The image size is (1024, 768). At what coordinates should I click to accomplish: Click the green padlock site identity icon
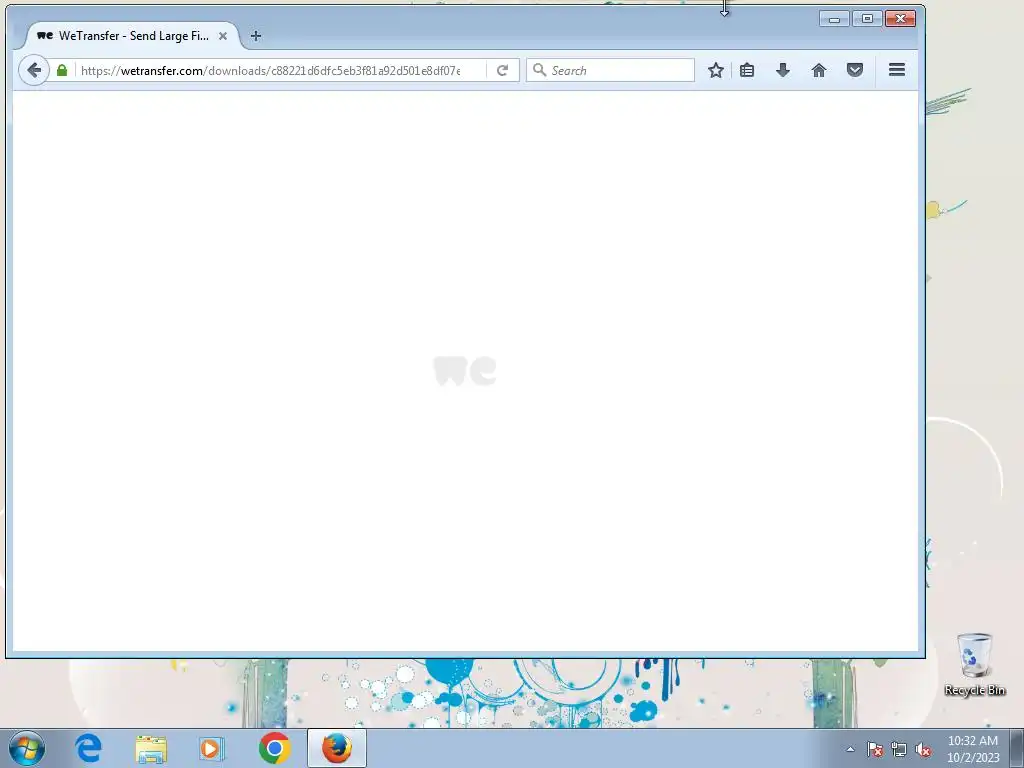point(62,71)
